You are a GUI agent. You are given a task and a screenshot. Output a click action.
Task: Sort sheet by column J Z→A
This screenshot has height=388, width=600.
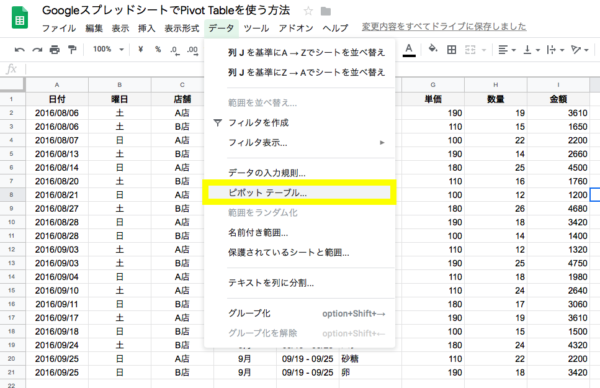299,72
